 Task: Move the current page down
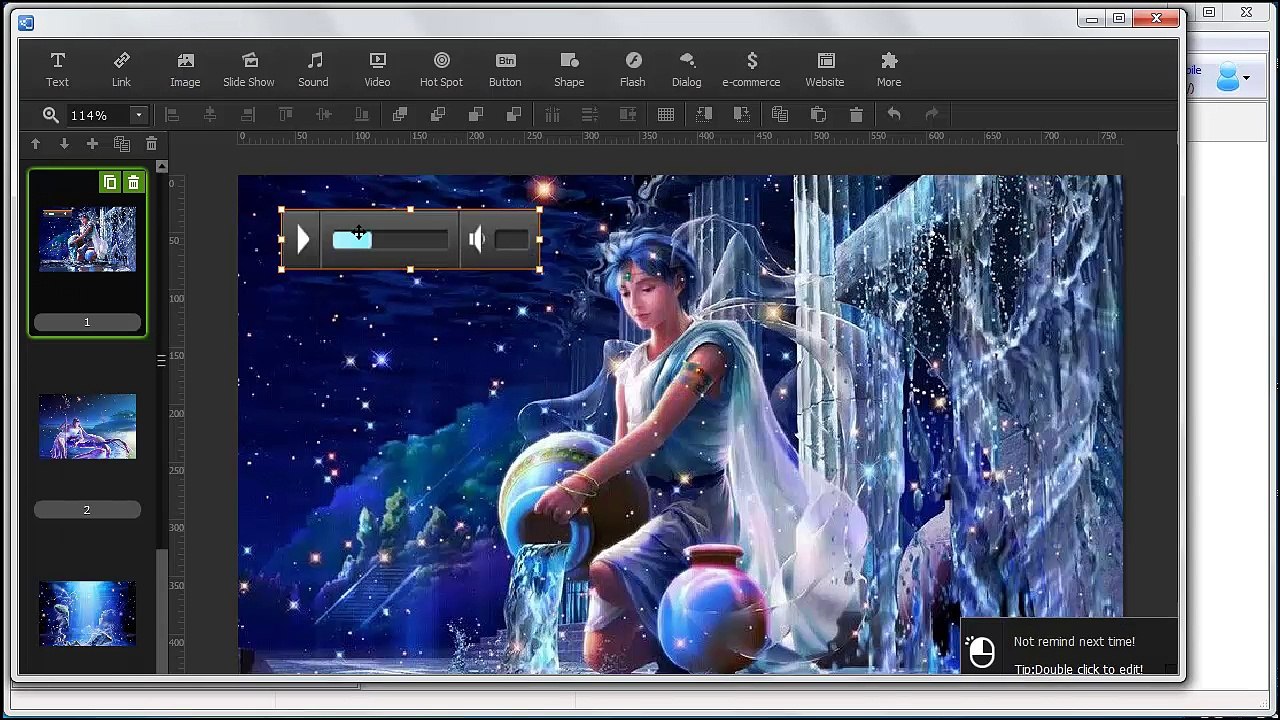[x=64, y=145]
